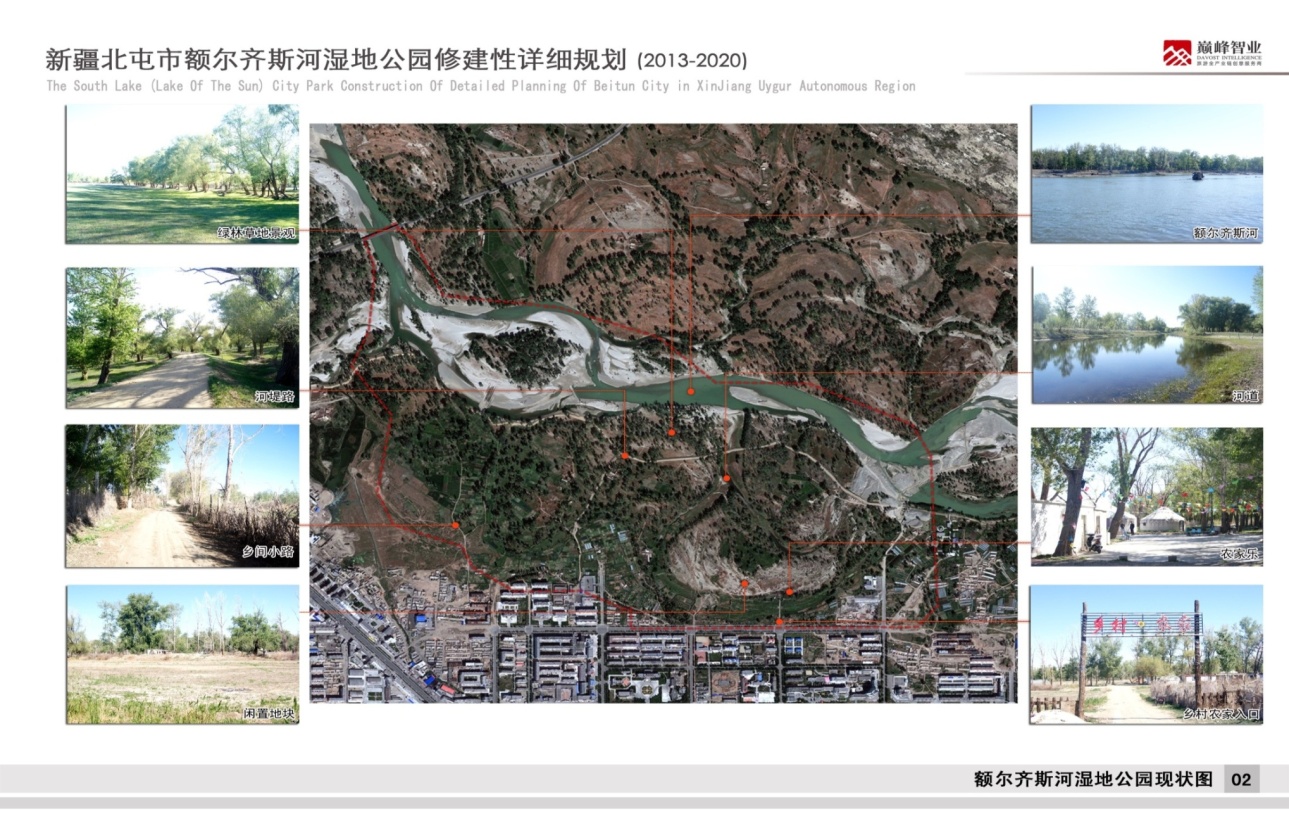Click the 绿林草地景观 caption label

click(x=257, y=234)
